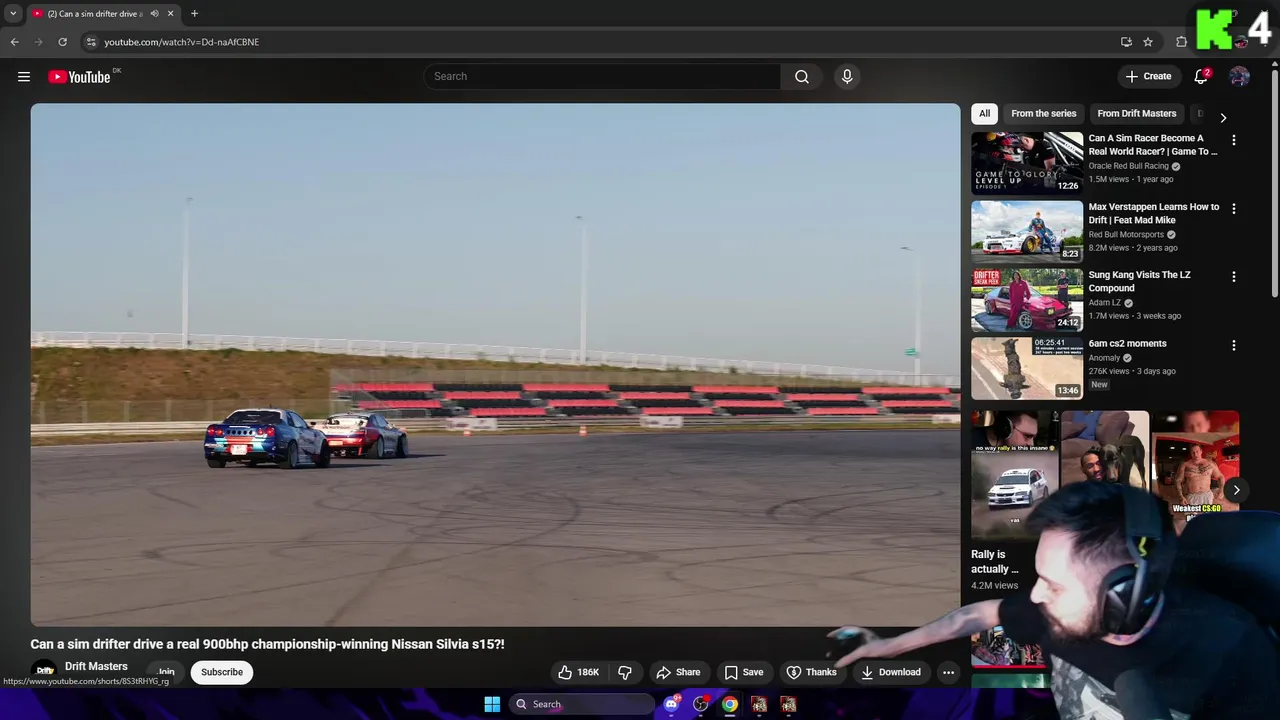Dislike the video with thumbs down

[625, 672]
